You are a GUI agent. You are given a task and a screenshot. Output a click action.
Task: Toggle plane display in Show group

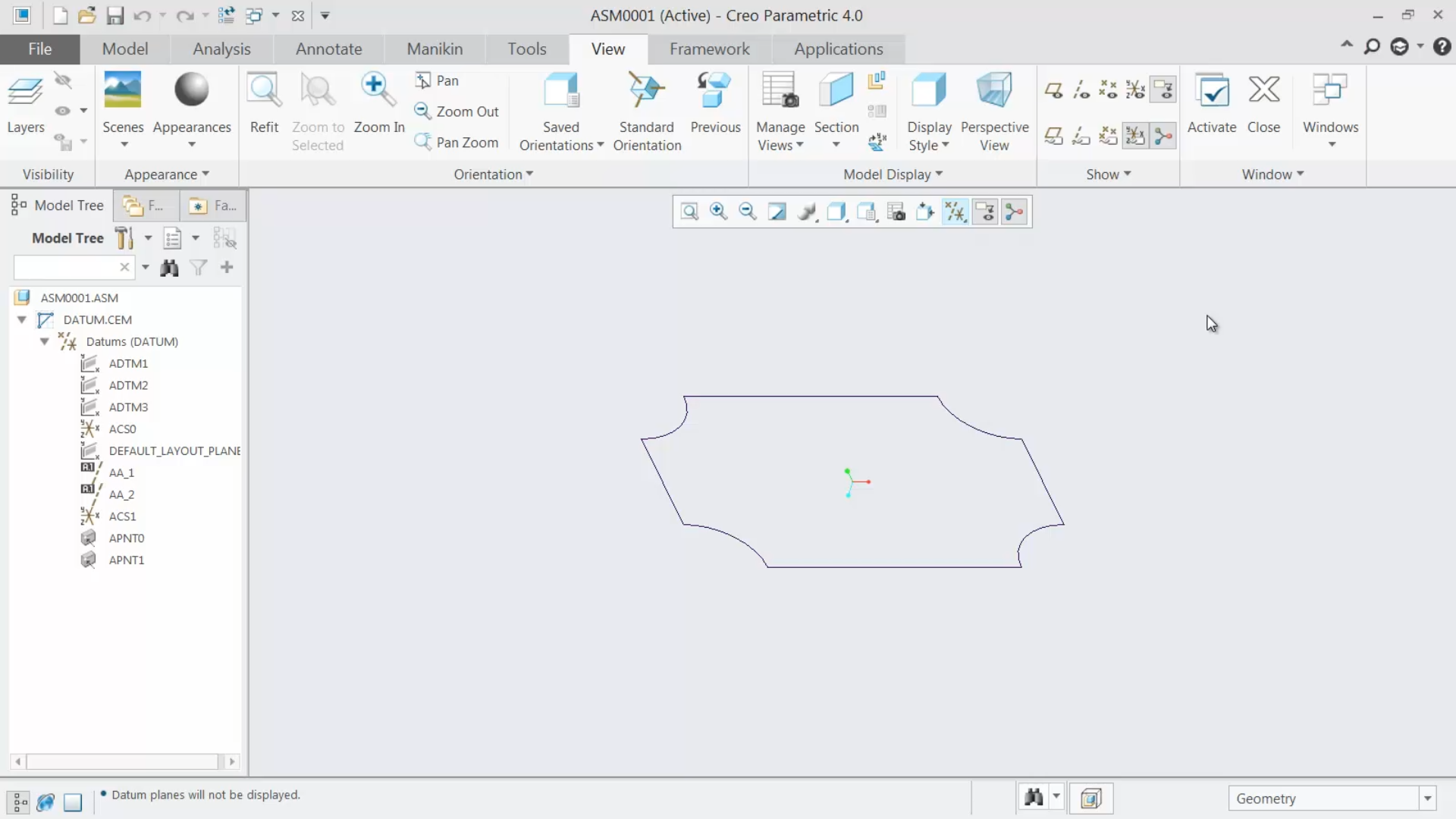tap(1053, 91)
